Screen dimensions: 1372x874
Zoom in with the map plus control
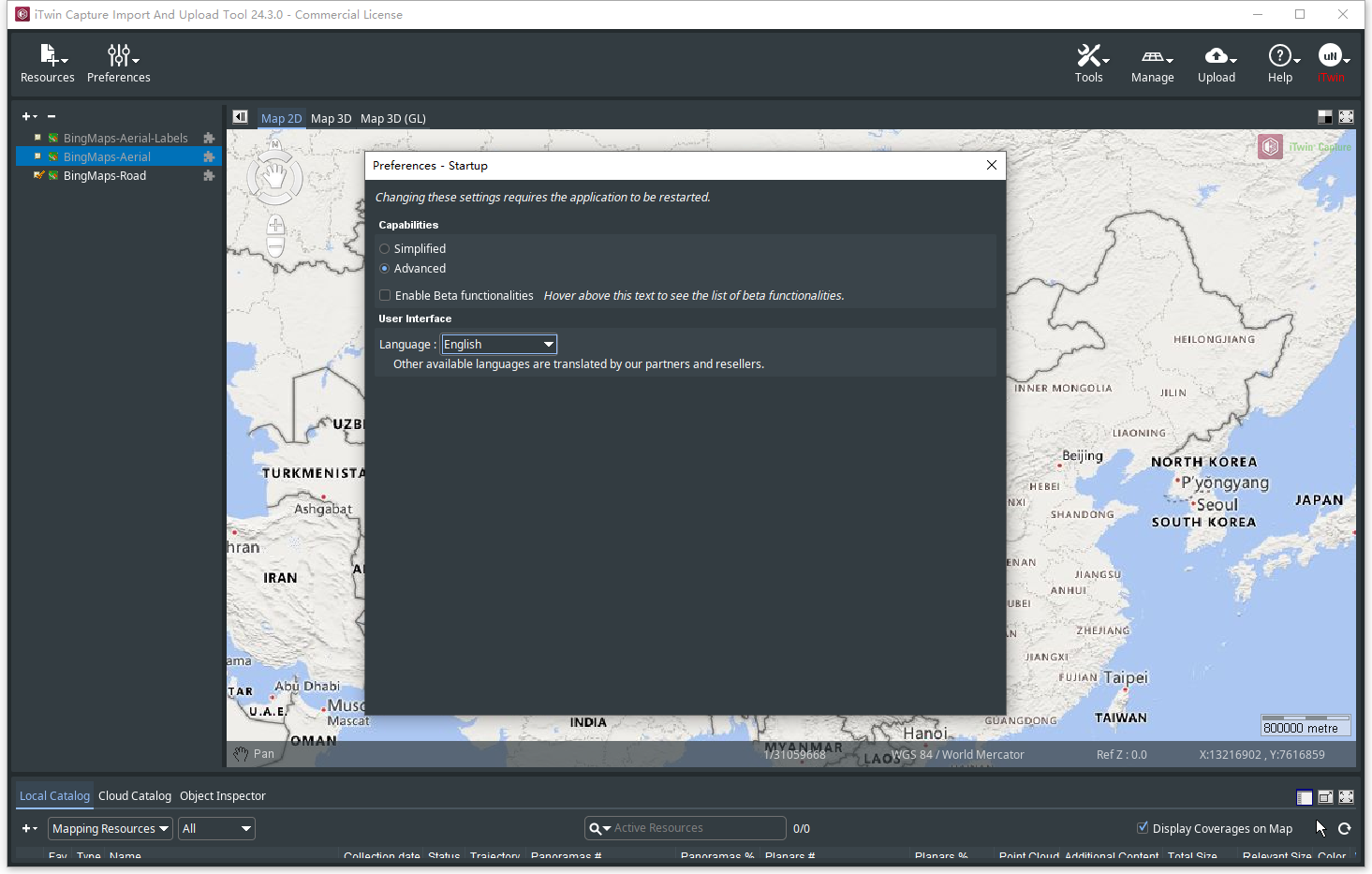pos(275,225)
